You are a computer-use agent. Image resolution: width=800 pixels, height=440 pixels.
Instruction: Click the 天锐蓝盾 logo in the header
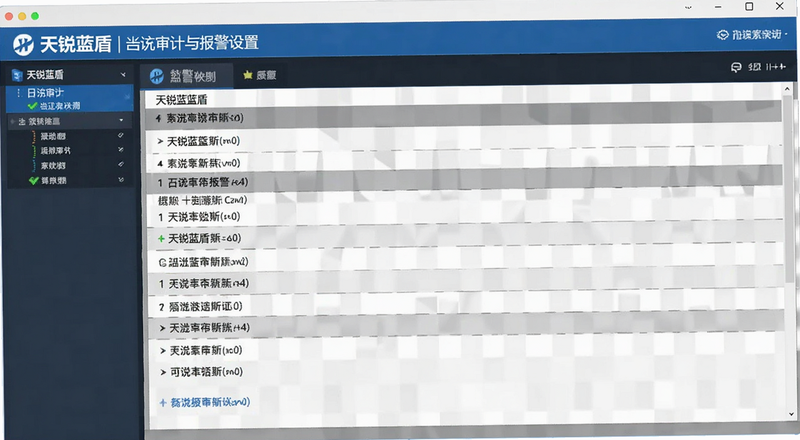(x=23, y=44)
